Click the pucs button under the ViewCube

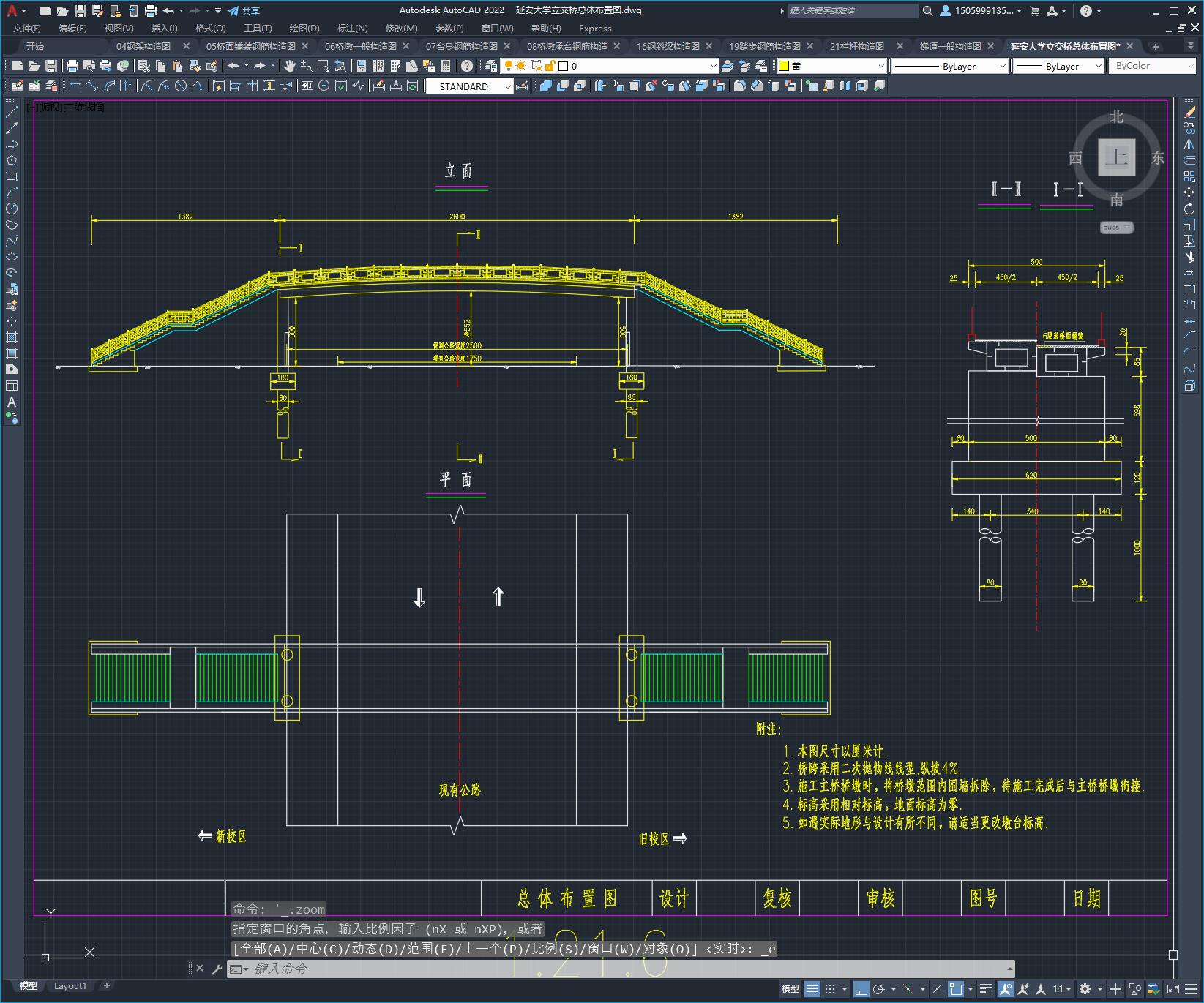coord(1116,228)
